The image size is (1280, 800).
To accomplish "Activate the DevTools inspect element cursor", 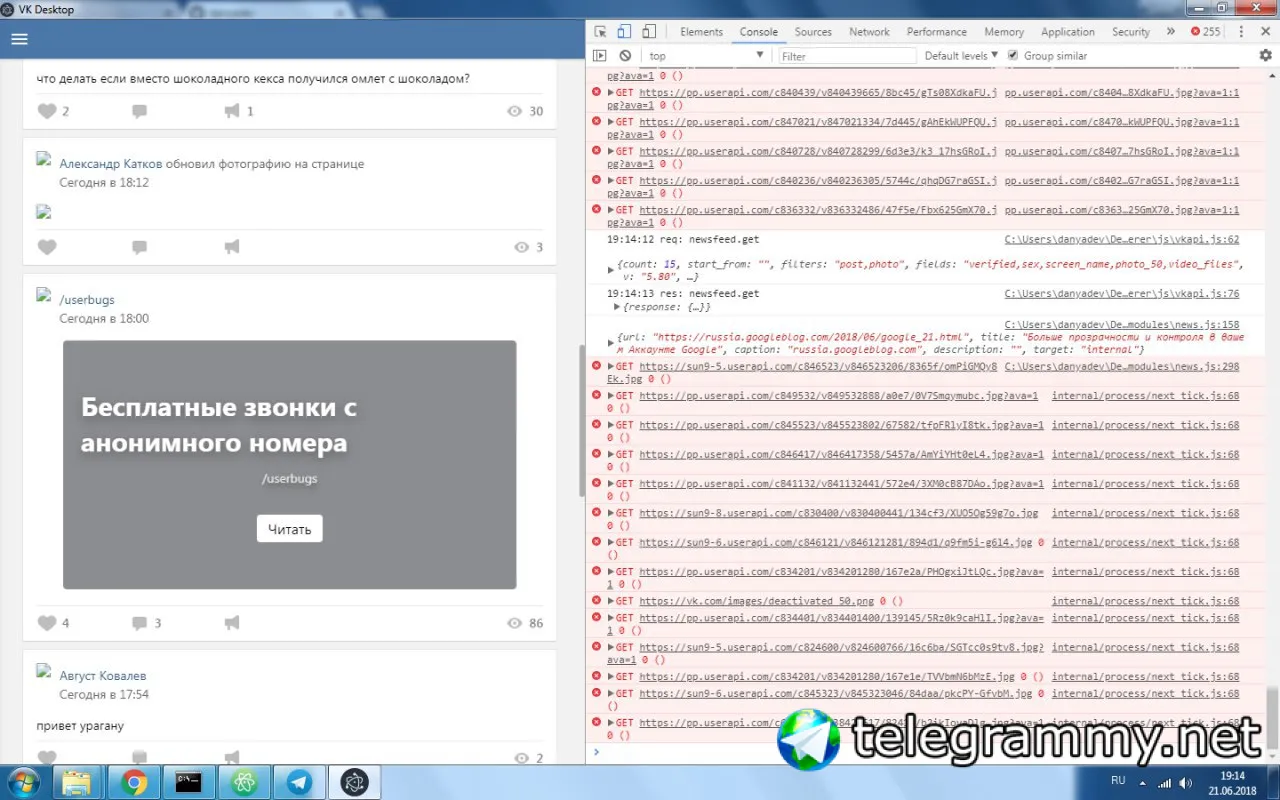I will tap(600, 32).
